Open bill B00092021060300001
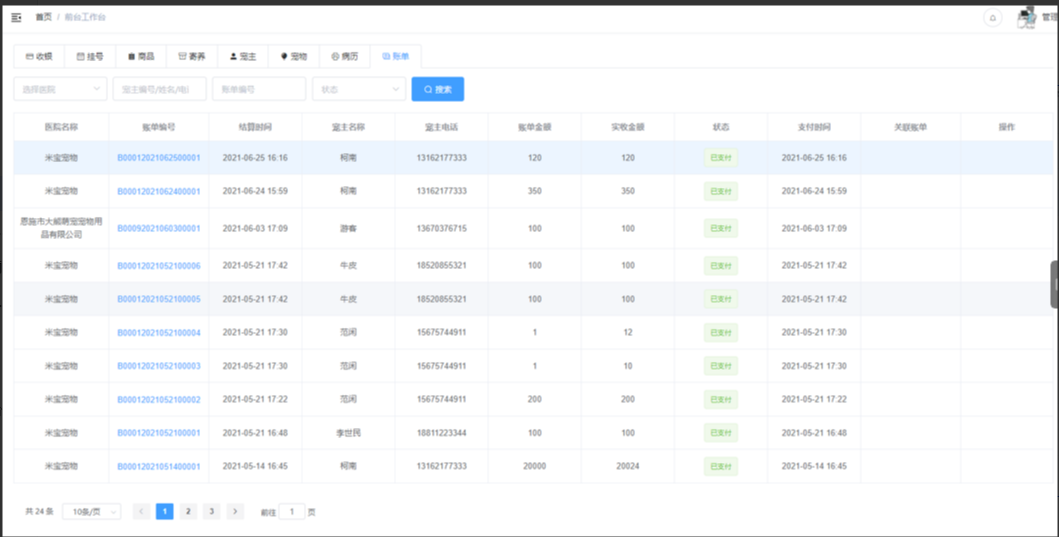This screenshot has height=537, width=1059. [159, 229]
